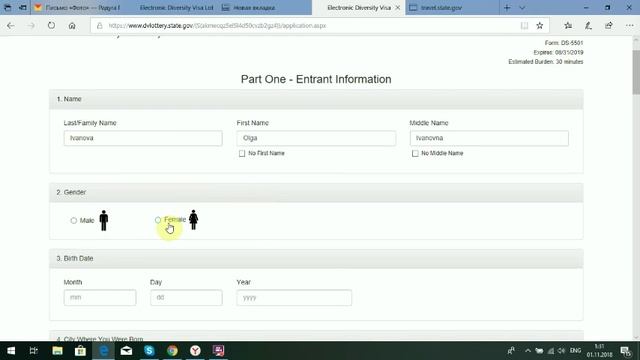Go back to the previous page
640x360 pixels.
pyautogui.click(x=11, y=25)
